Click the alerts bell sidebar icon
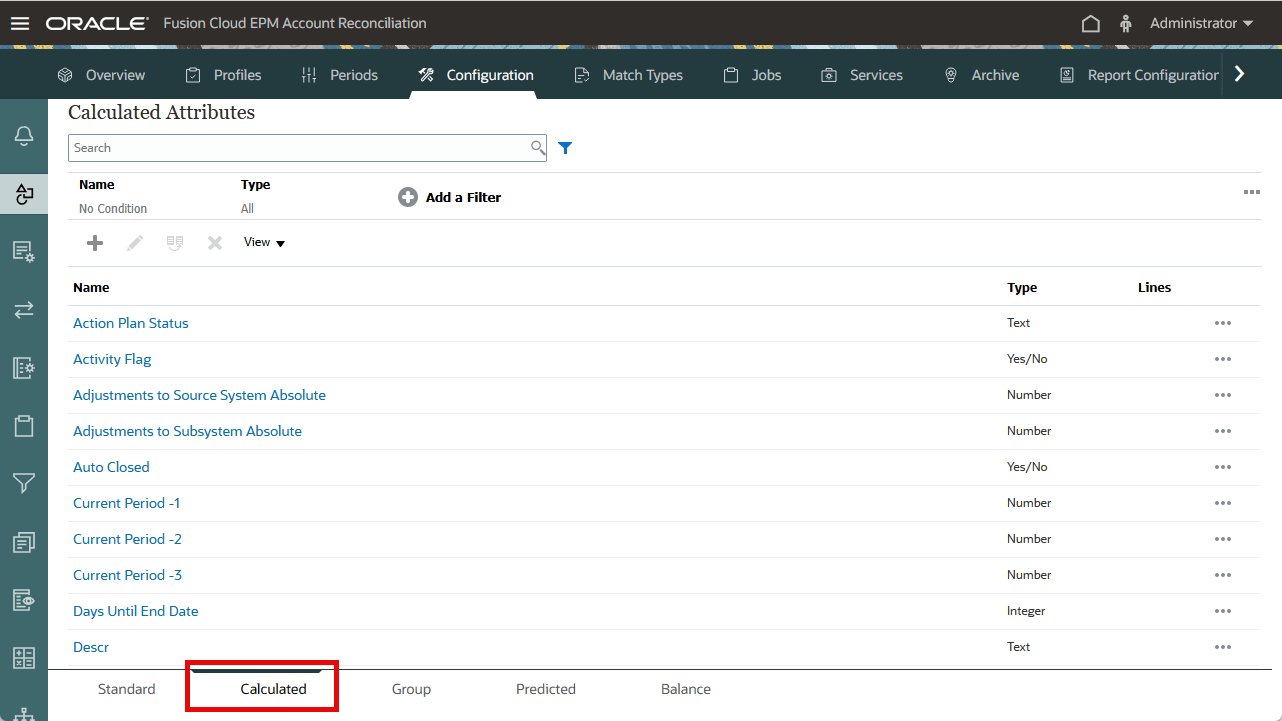The image size is (1282, 721). pos(24,136)
